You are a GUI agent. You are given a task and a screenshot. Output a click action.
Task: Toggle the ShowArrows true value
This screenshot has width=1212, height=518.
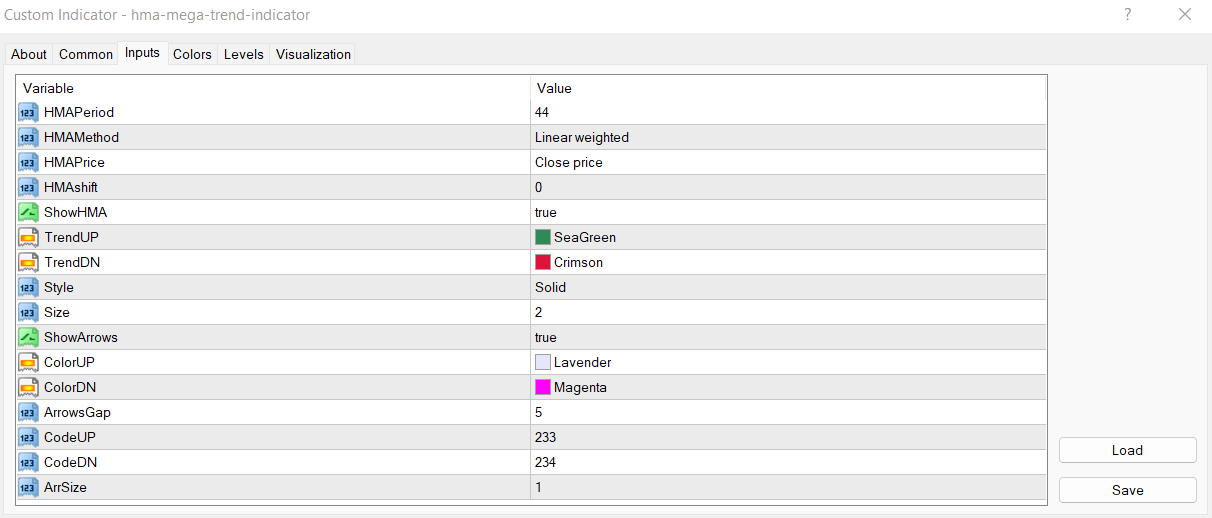click(x=546, y=337)
